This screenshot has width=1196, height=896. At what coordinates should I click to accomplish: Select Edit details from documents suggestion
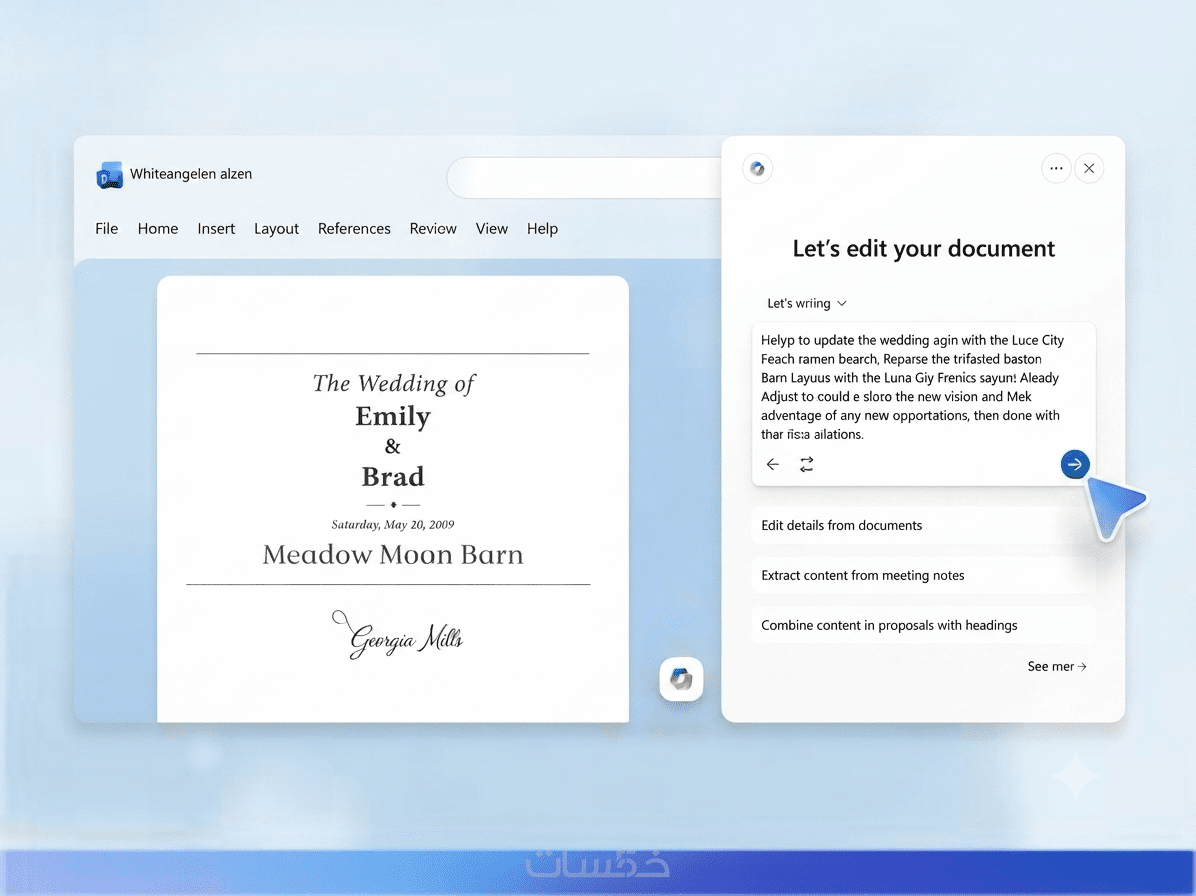[923, 525]
